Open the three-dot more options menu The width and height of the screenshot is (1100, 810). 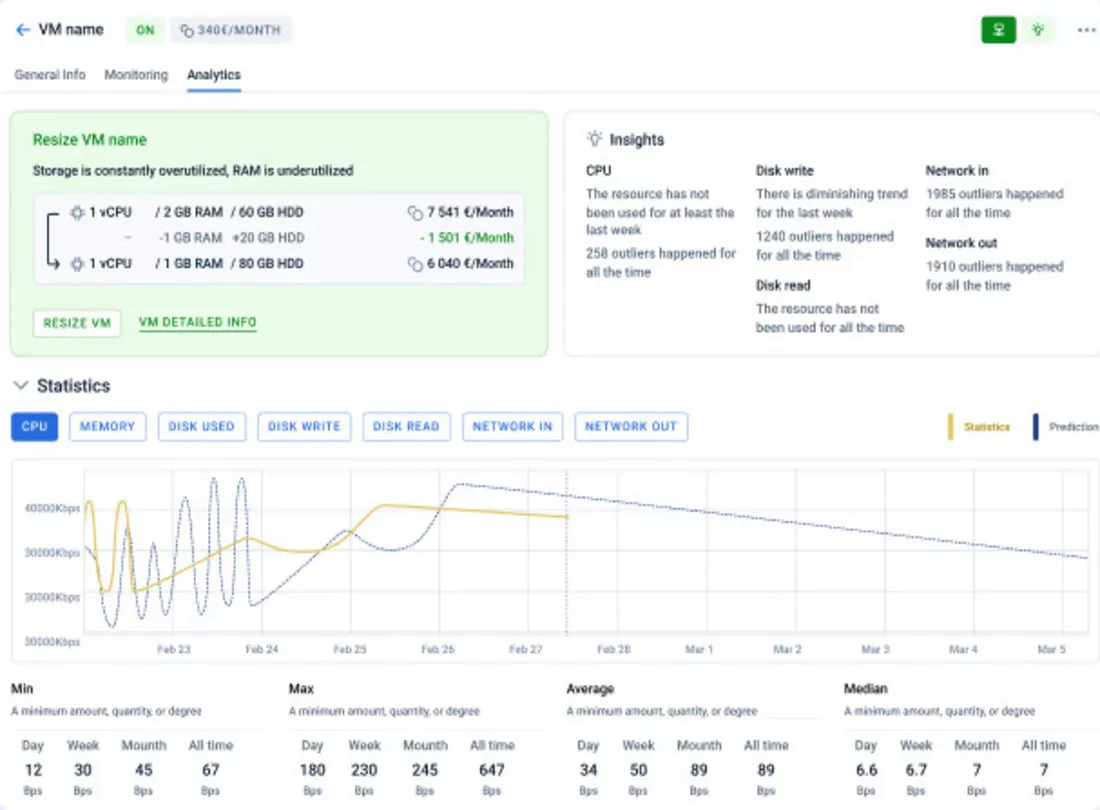click(x=1086, y=30)
